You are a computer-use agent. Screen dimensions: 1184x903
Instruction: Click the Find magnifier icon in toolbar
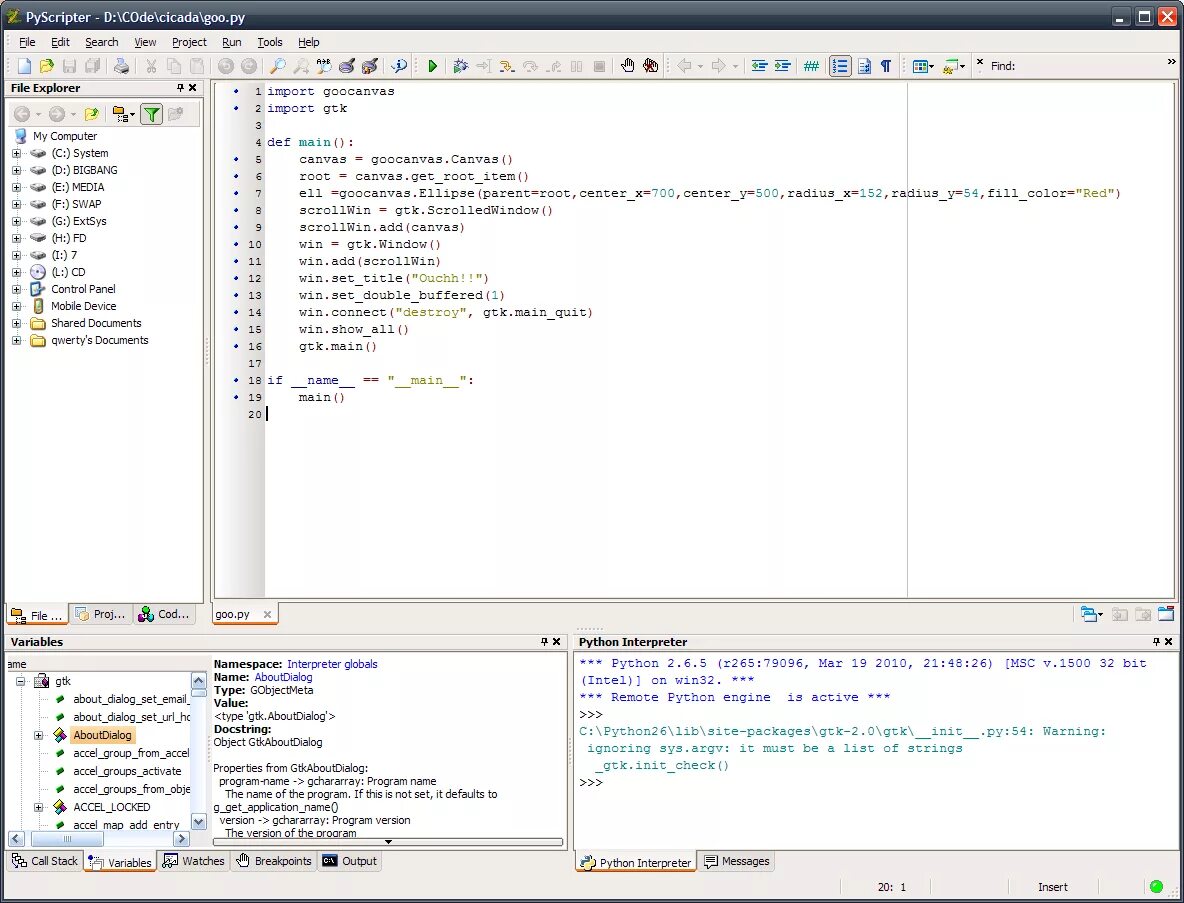[278, 66]
